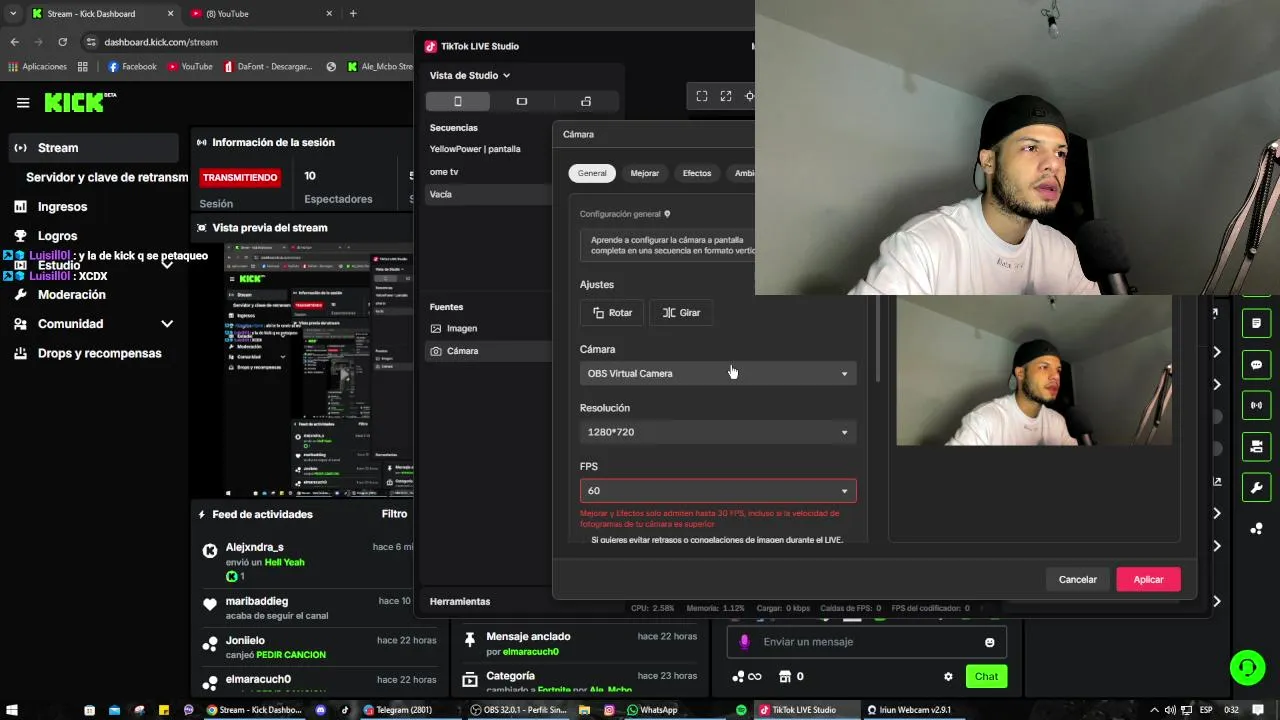The height and width of the screenshot is (720, 1280).
Task: Click the three-dots cluster icon in Kick sidebar
Action: pyautogui.click(x=1257, y=529)
